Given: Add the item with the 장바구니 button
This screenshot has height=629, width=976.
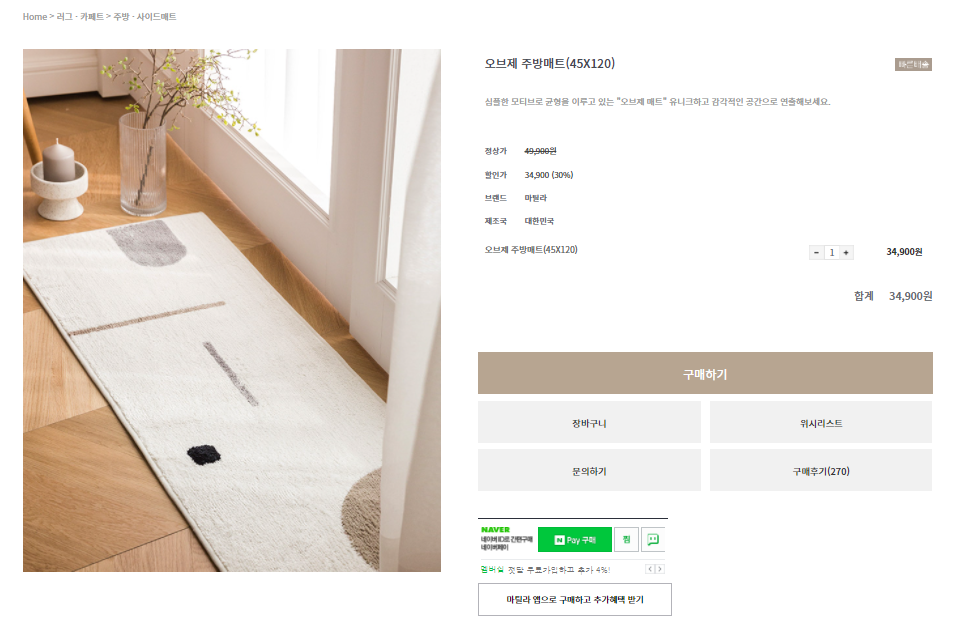Looking at the screenshot, I should coord(589,422).
